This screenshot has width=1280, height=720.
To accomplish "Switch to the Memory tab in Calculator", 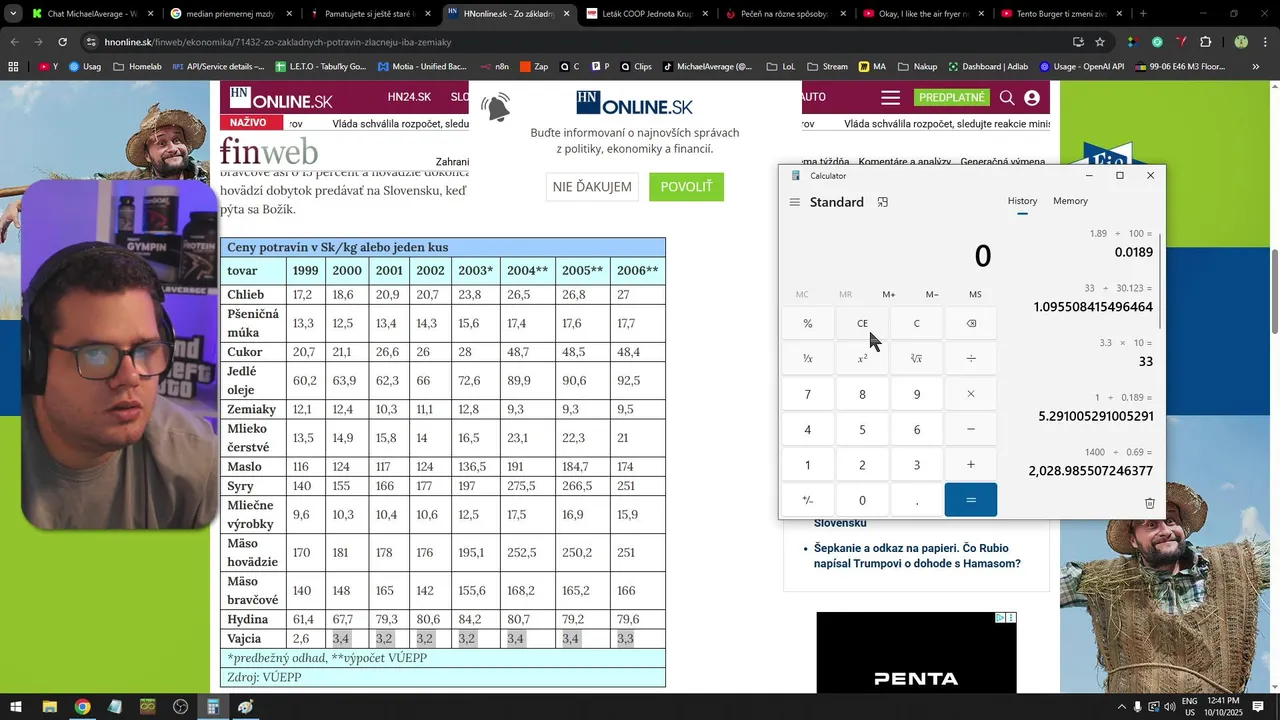I will tap(1070, 201).
